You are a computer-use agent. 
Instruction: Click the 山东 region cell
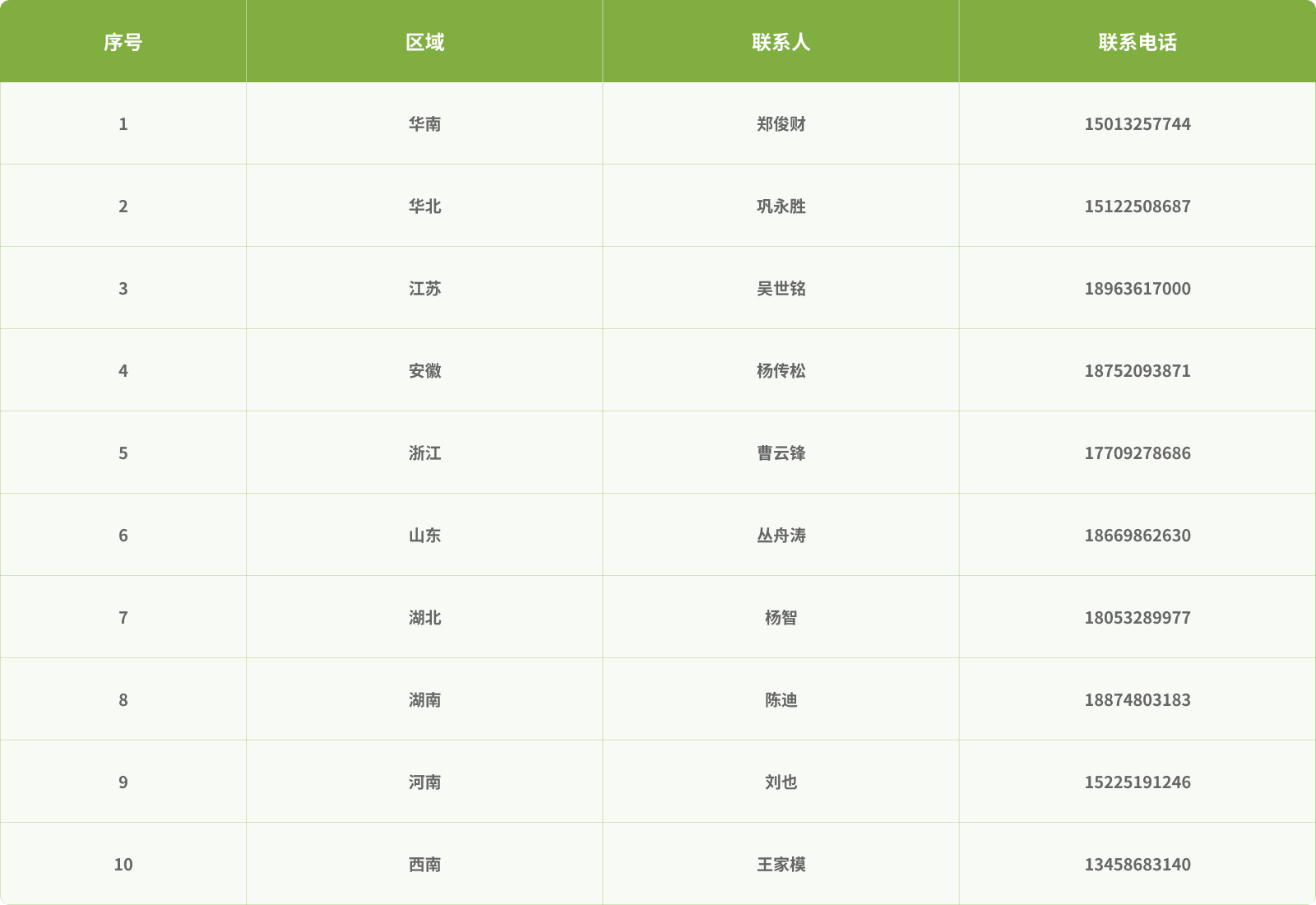click(424, 536)
